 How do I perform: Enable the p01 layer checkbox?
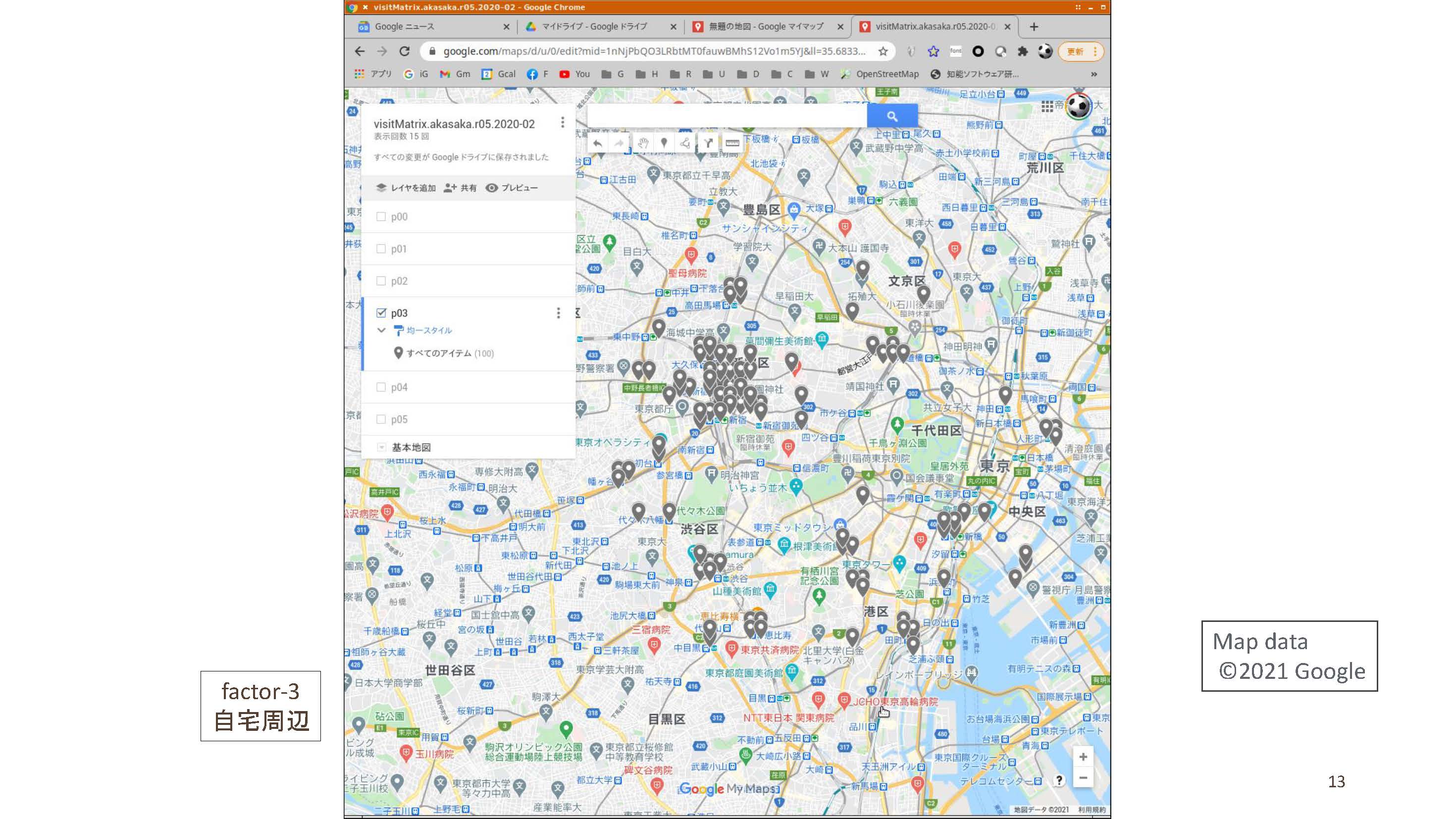pos(381,249)
